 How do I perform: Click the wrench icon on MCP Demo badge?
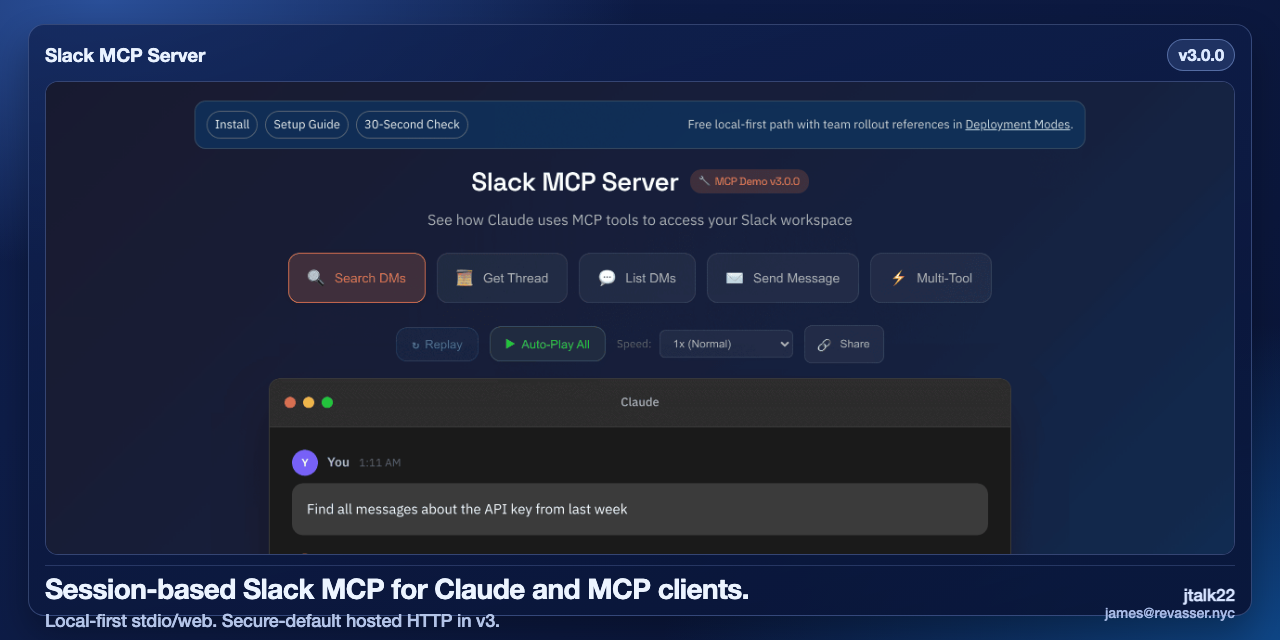pyautogui.click(x=704, y=181)
